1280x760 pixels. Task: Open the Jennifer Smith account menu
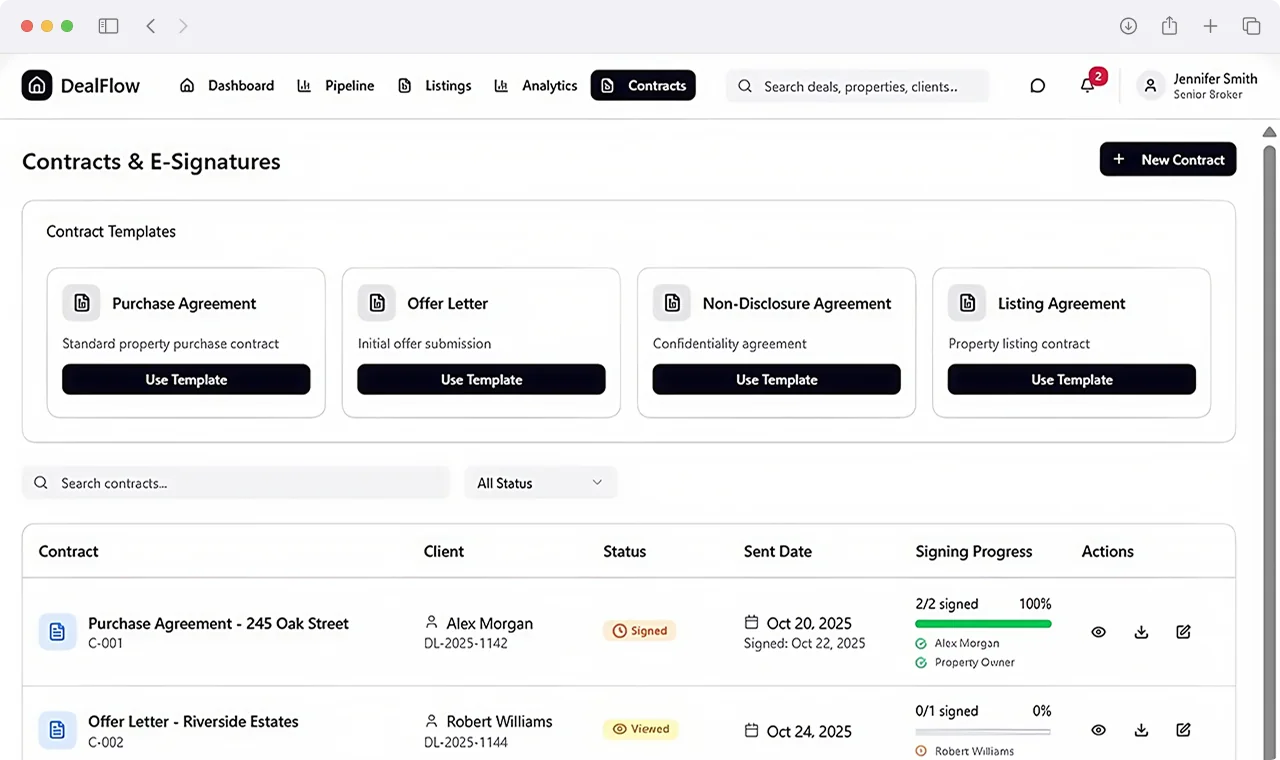point(1198,86)
